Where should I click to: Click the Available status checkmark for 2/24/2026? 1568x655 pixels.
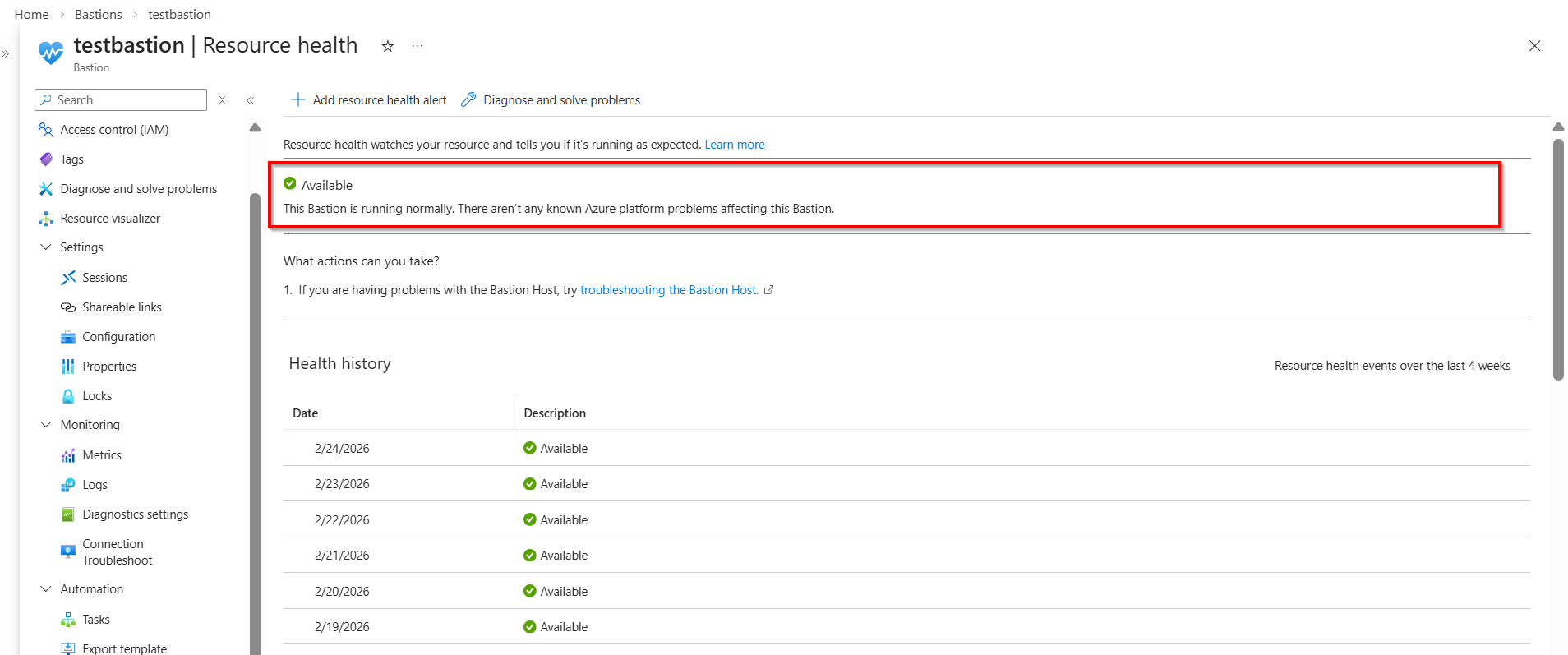[x=530, y=449]
